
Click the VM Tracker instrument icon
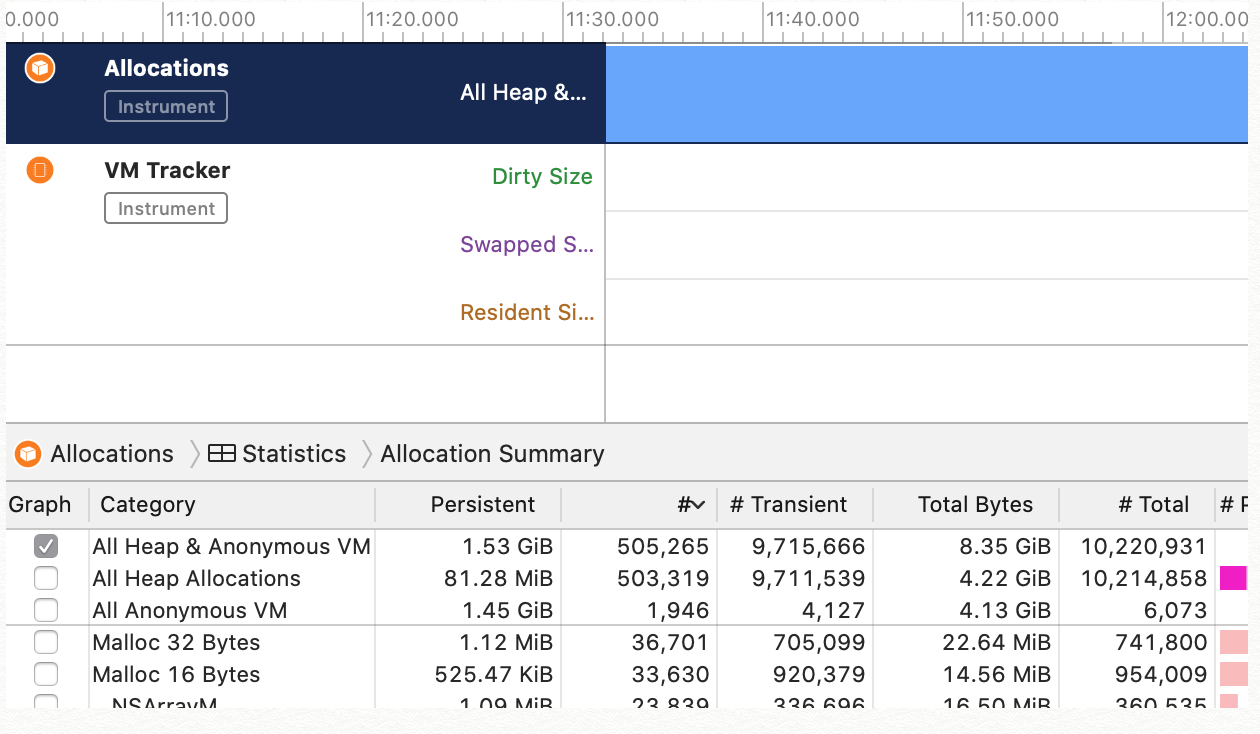click(40, 170)
